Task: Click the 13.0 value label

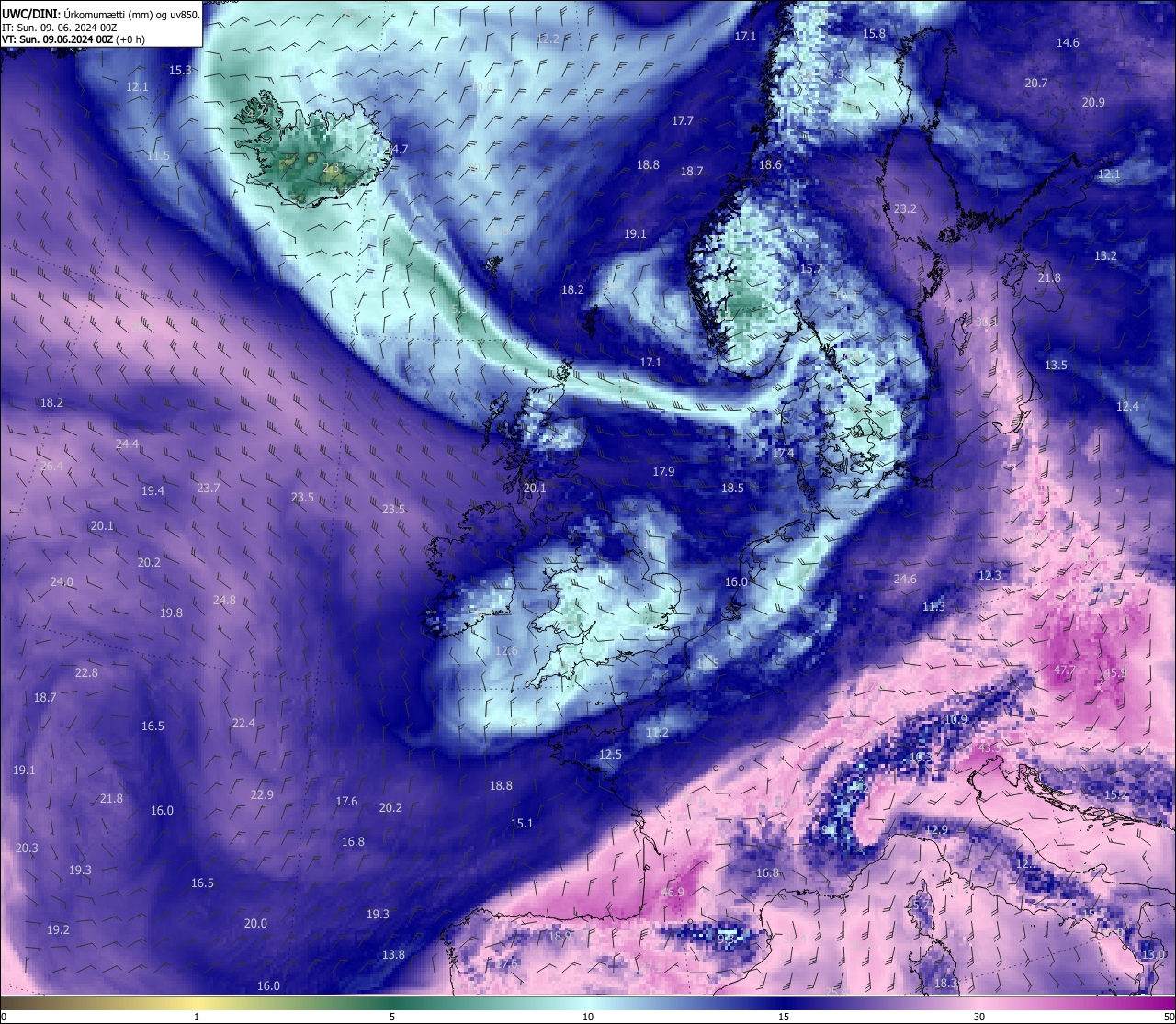Action: (x=1153, y=954)
